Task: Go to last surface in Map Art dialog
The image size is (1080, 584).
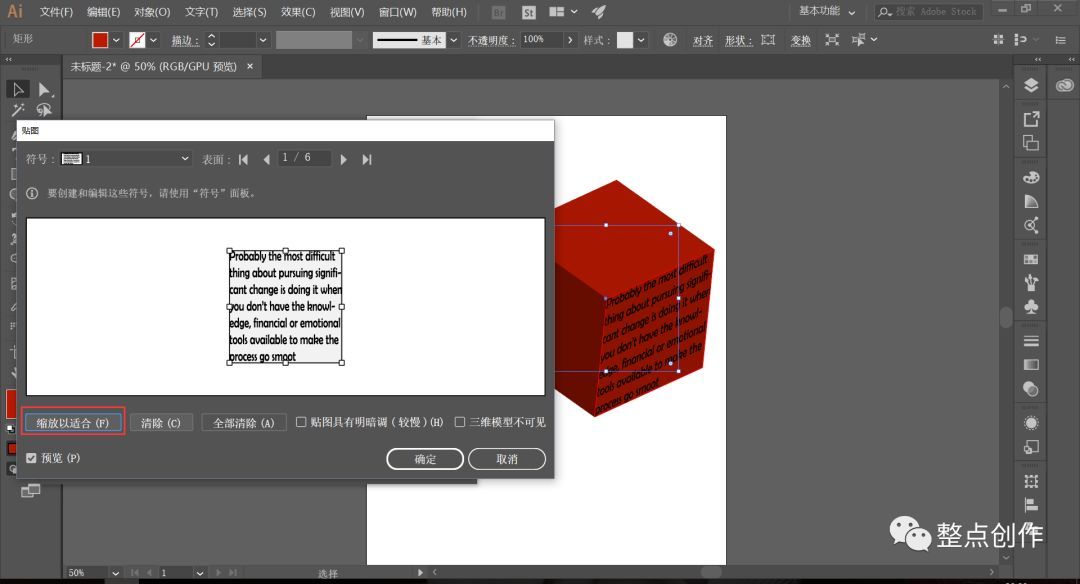Action: coord(366,160)
